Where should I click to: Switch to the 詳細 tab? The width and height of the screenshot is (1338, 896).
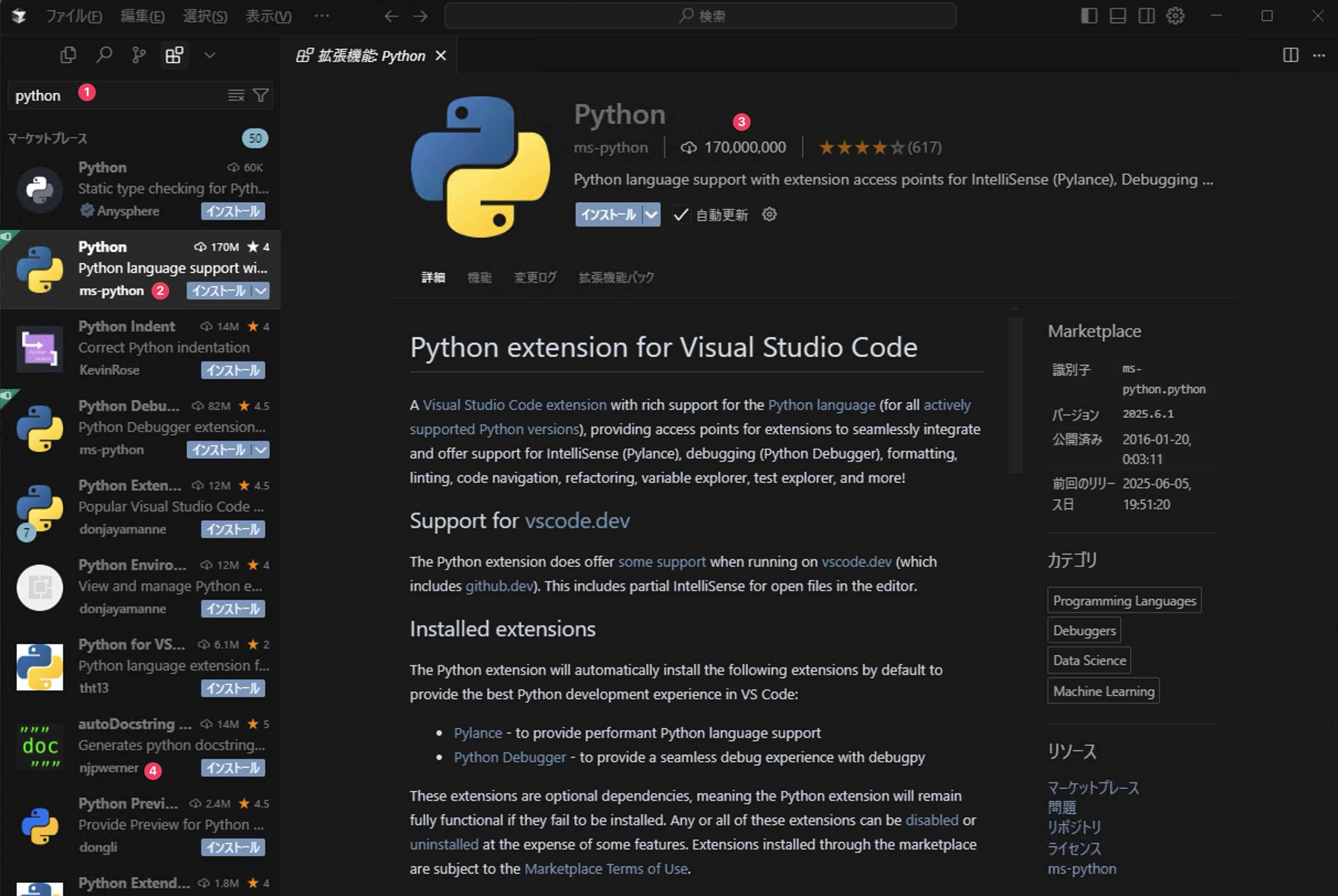[x=433, y=278]
